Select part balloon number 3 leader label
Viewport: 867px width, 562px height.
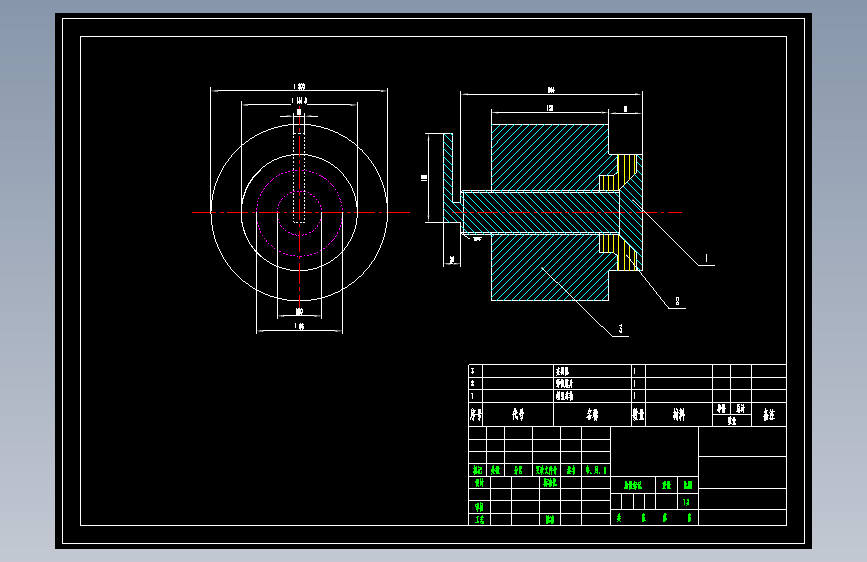[x=620, y=329]
